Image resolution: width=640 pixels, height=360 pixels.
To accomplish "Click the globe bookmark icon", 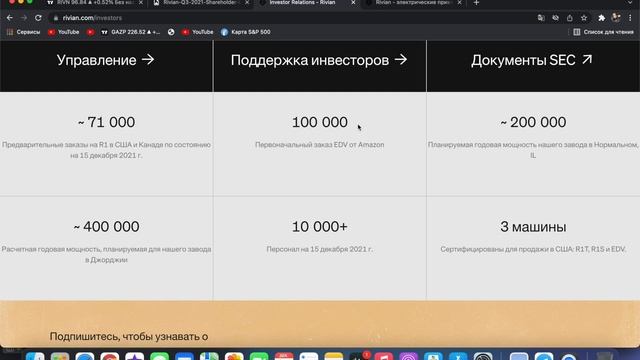I will coord(171,32).
